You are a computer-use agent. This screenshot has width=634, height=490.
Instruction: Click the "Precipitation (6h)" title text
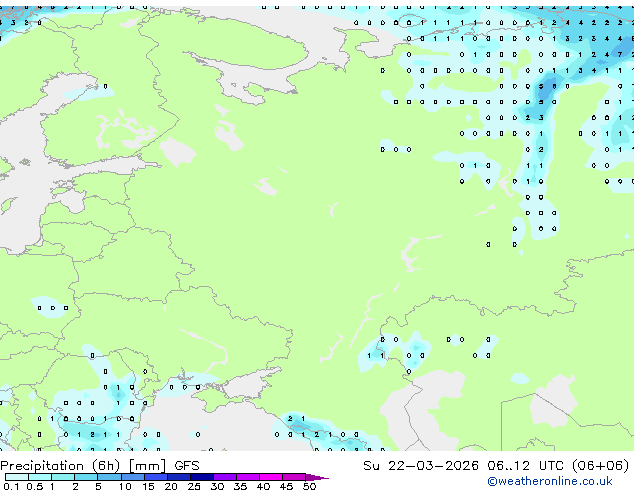pos(60,466)
